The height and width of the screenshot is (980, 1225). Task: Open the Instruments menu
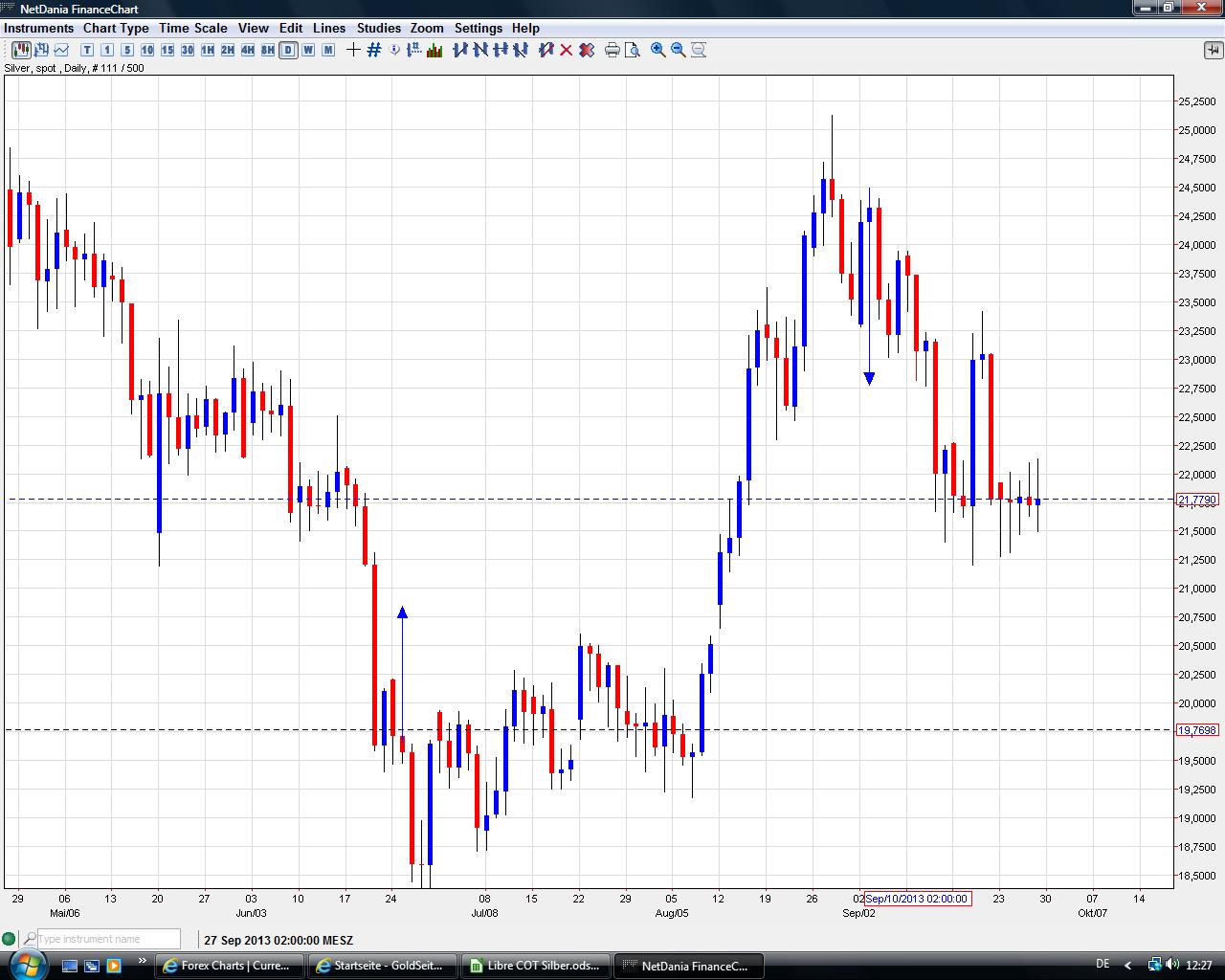tap(38, 28)
